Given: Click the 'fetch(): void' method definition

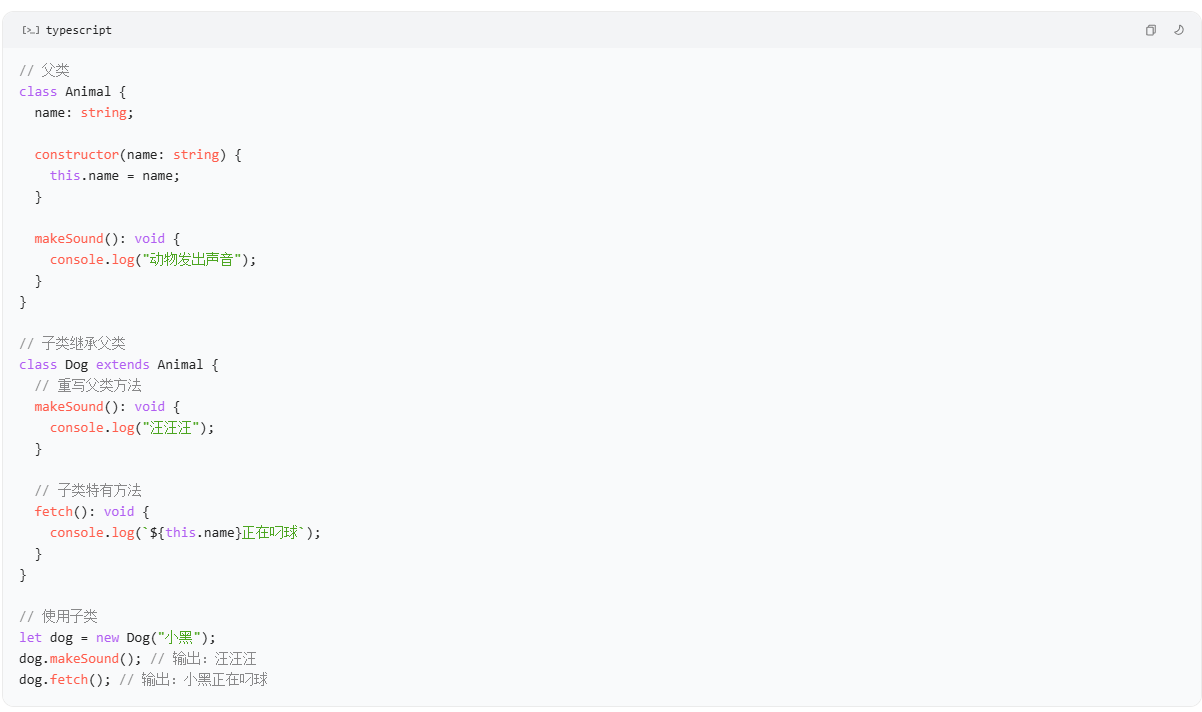Looking at the screenshot, I should (84, 511).
